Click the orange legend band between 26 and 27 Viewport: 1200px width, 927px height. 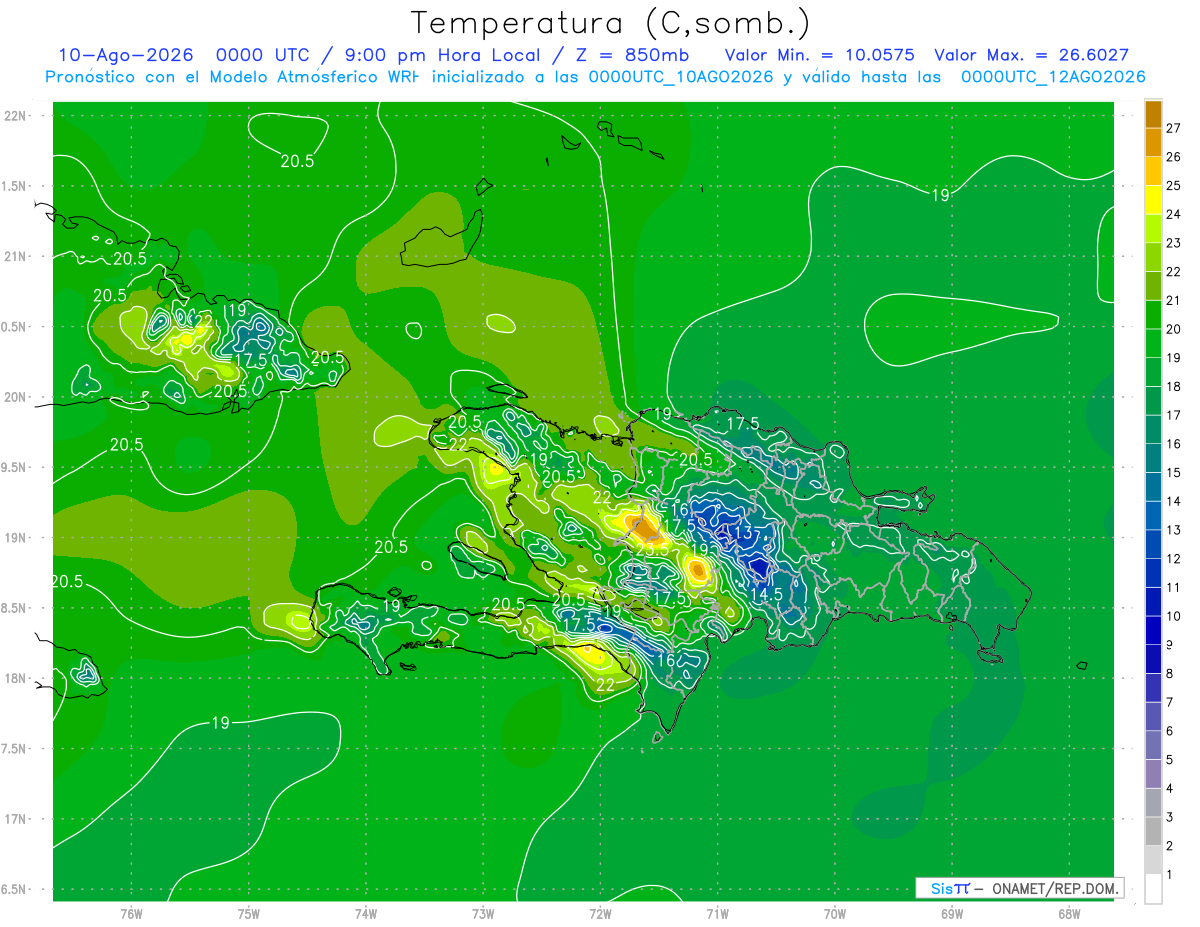[x=1153, y=143]
